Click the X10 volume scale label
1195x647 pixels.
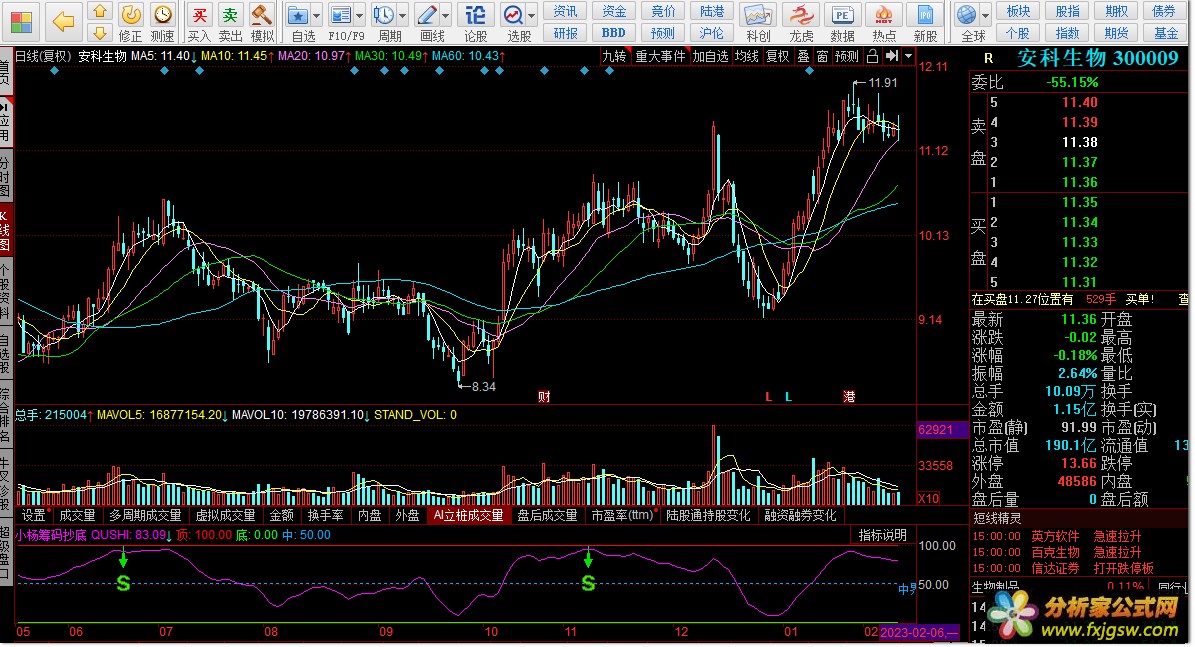pos(928,498)
